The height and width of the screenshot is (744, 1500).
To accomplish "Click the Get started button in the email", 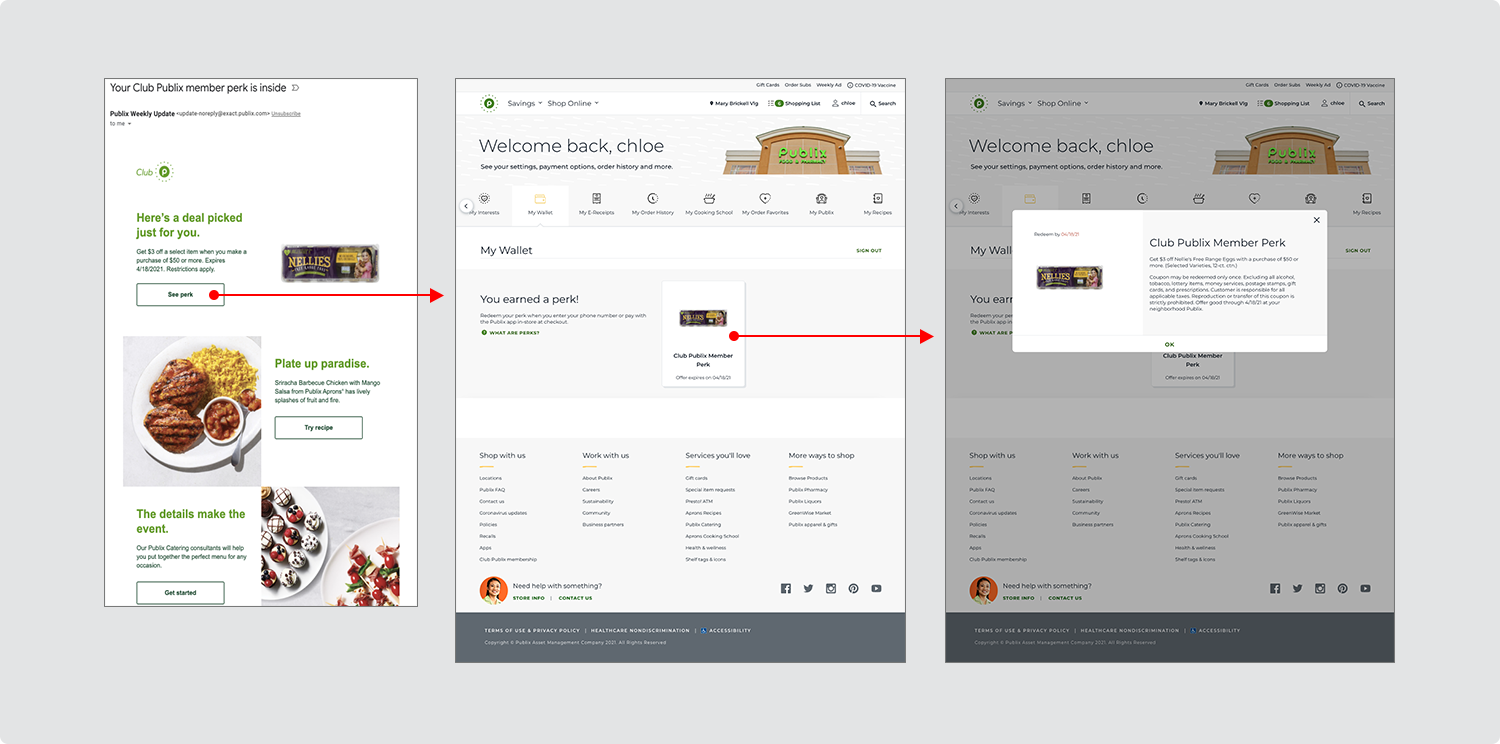I will click(x=180, y=593).
